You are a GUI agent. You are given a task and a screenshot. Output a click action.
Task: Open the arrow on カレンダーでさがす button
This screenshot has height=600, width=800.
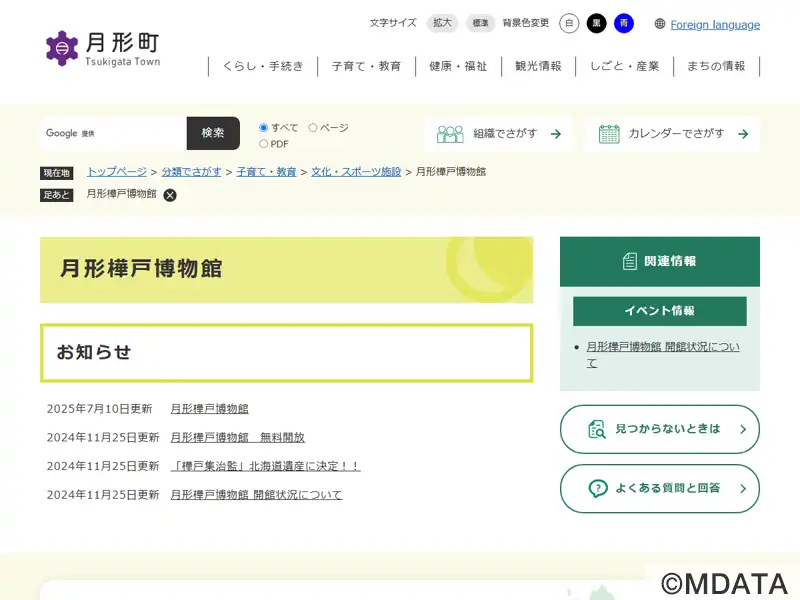coord(743,134)
